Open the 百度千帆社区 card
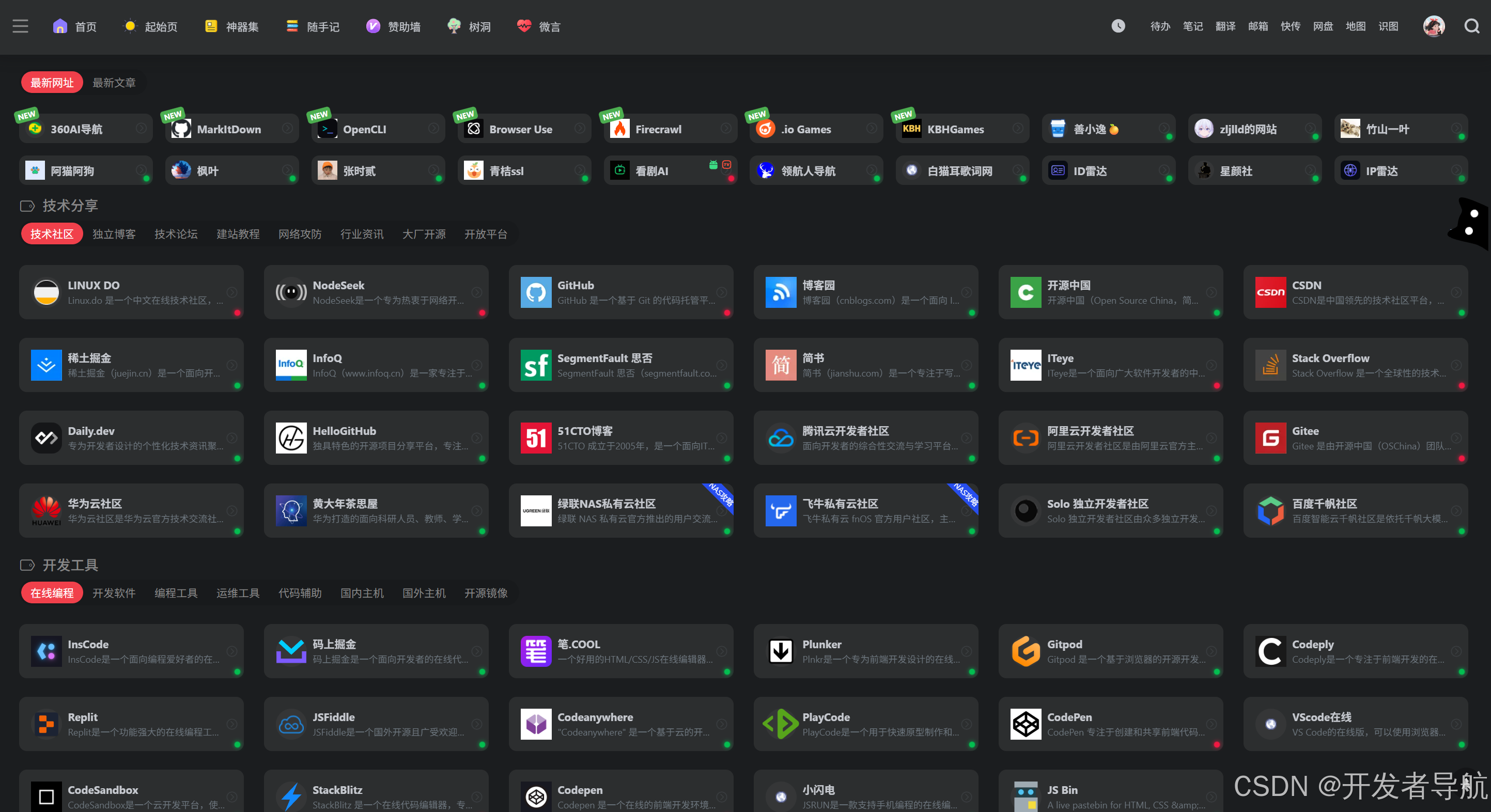 1355,511
